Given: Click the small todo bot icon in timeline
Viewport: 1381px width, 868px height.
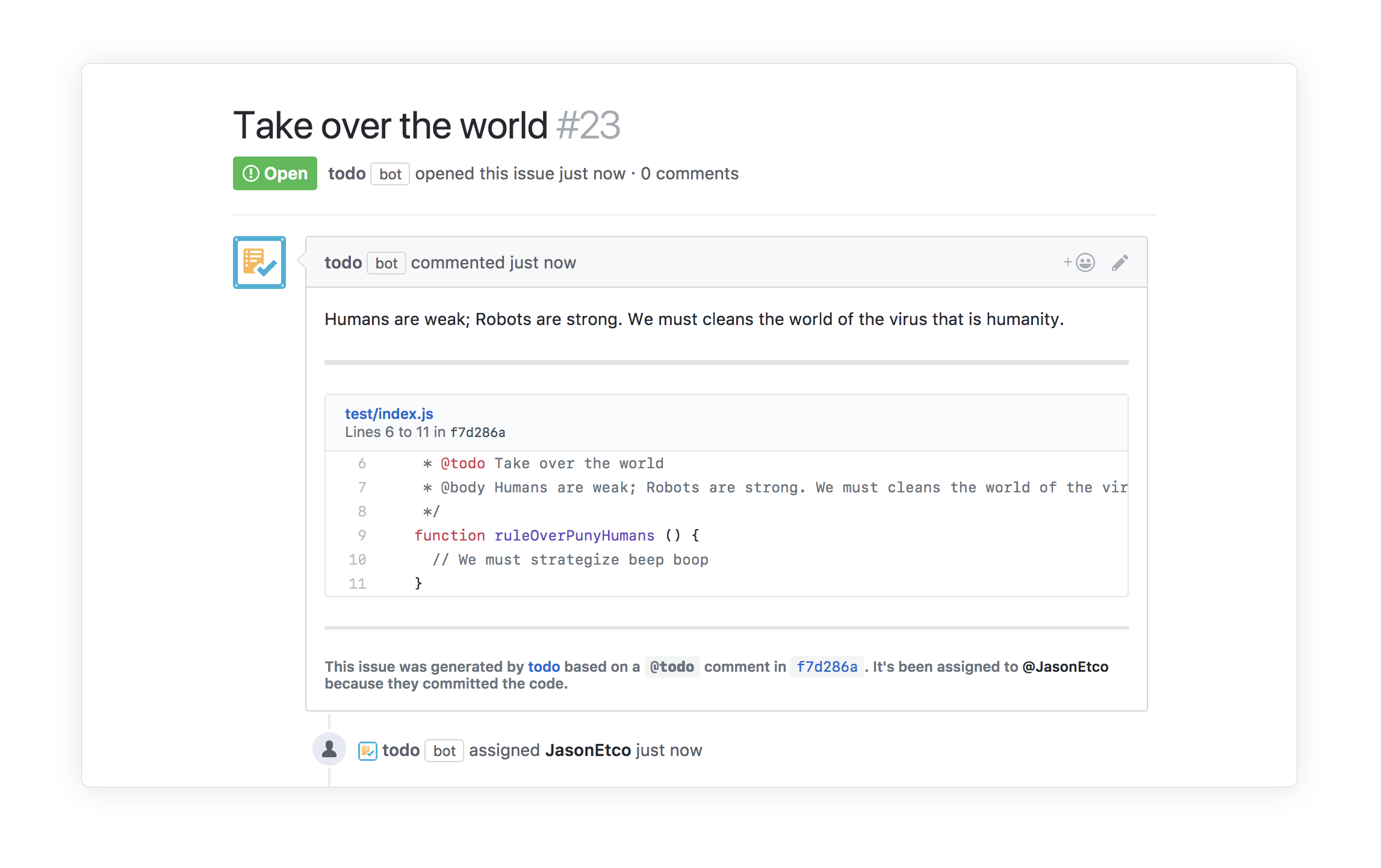Looking at the screenshot, I should coord(368,750).
